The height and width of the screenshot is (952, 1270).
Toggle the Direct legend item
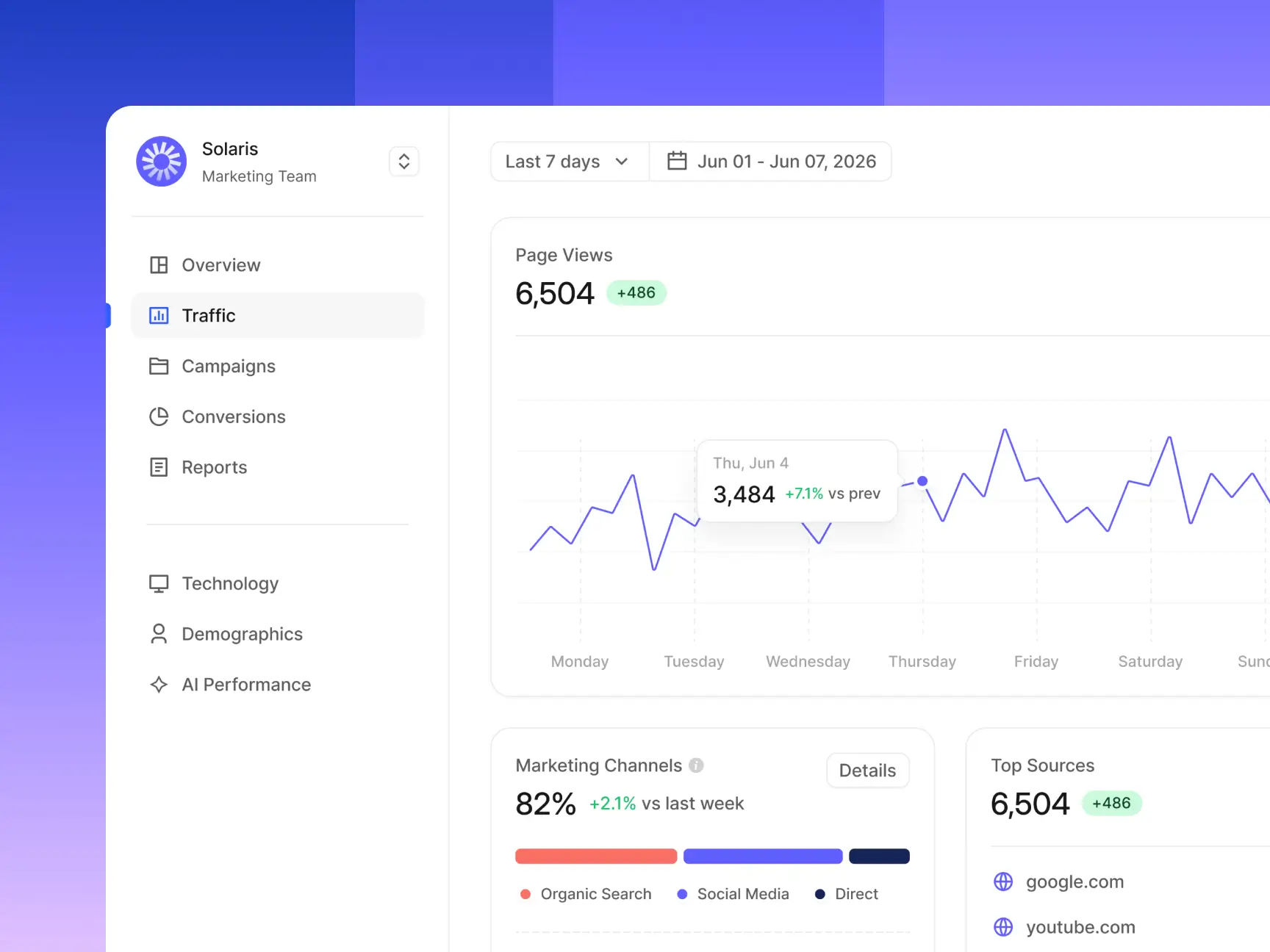click(847, 894)
